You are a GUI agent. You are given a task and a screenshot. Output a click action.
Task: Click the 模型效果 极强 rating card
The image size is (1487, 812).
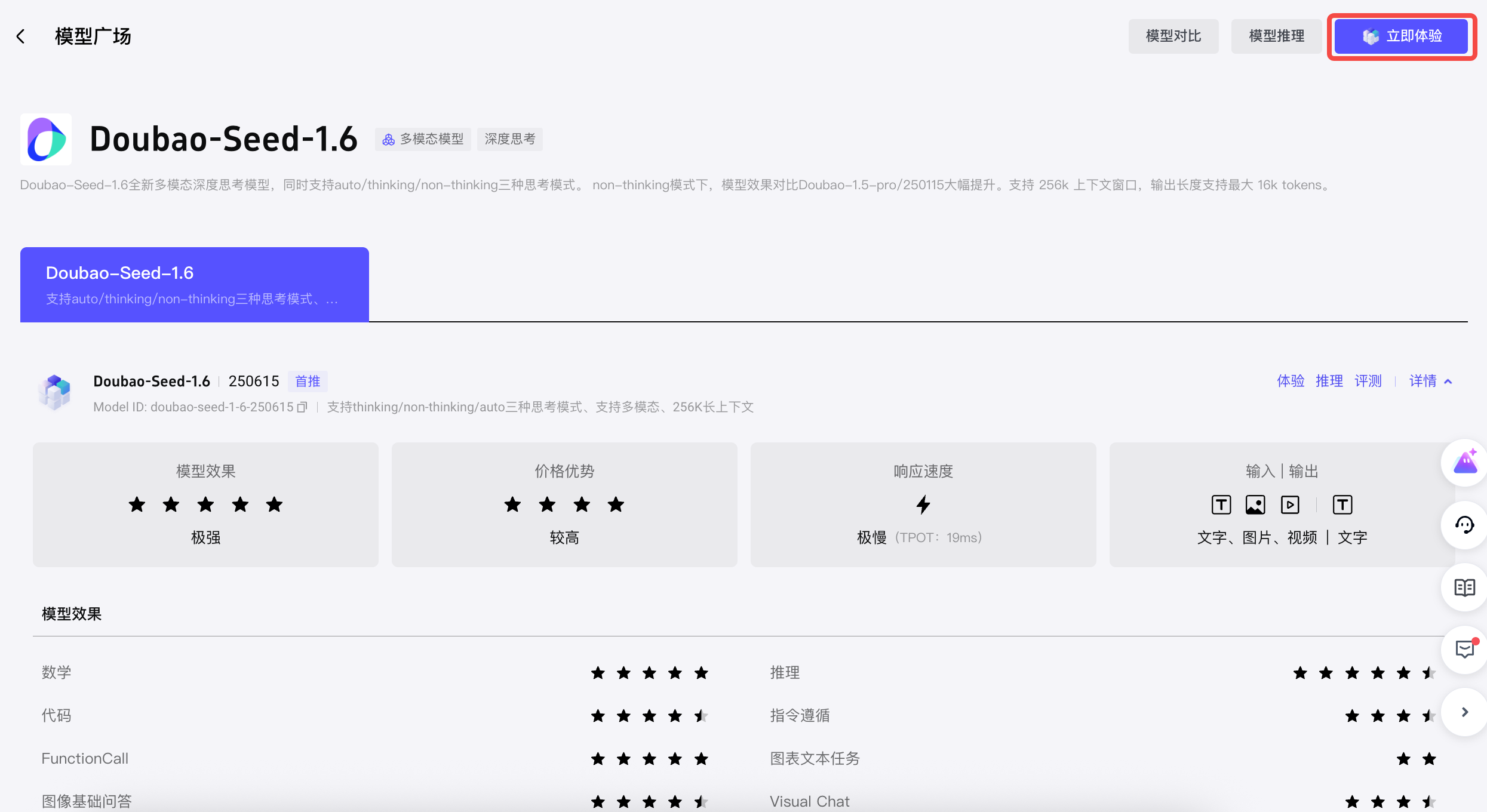(x=205, y=505)
